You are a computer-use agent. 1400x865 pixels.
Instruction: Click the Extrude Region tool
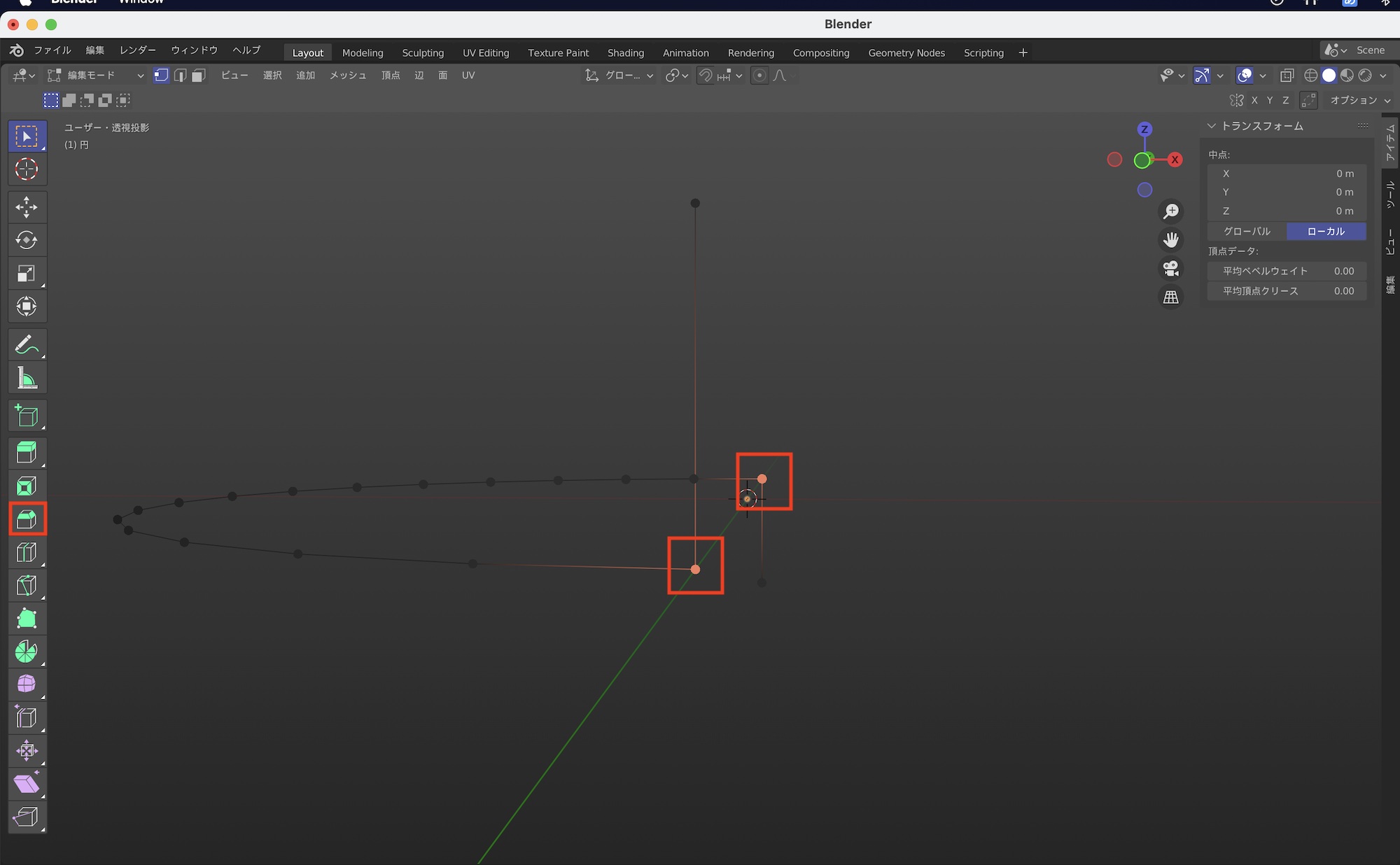[27, 453]
